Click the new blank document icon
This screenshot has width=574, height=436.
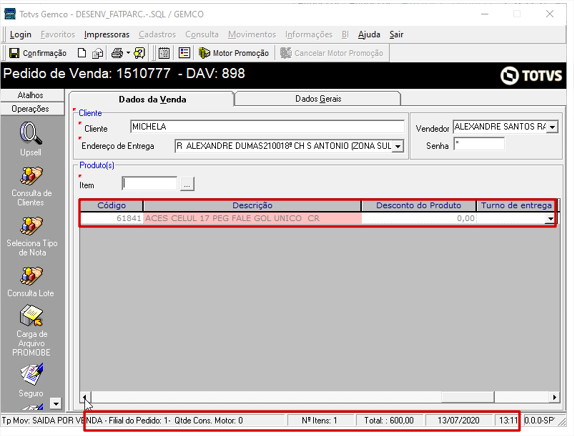[x=82, y=53]
